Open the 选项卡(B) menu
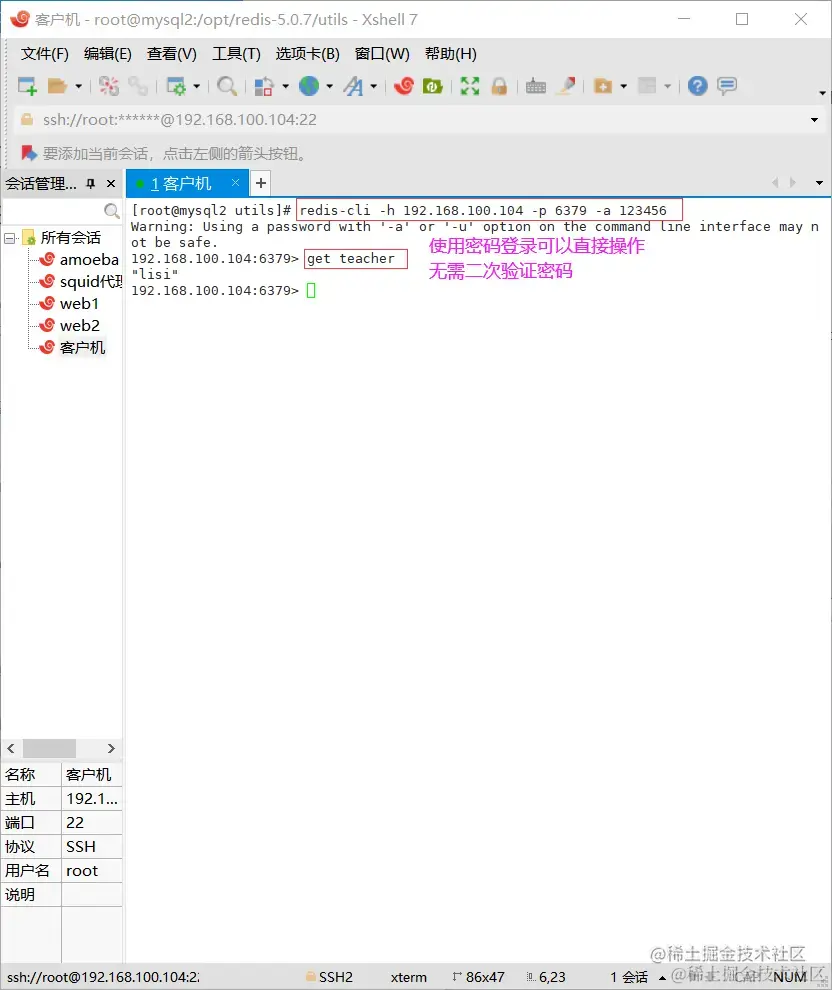832x990 pixels. [307, 54]
